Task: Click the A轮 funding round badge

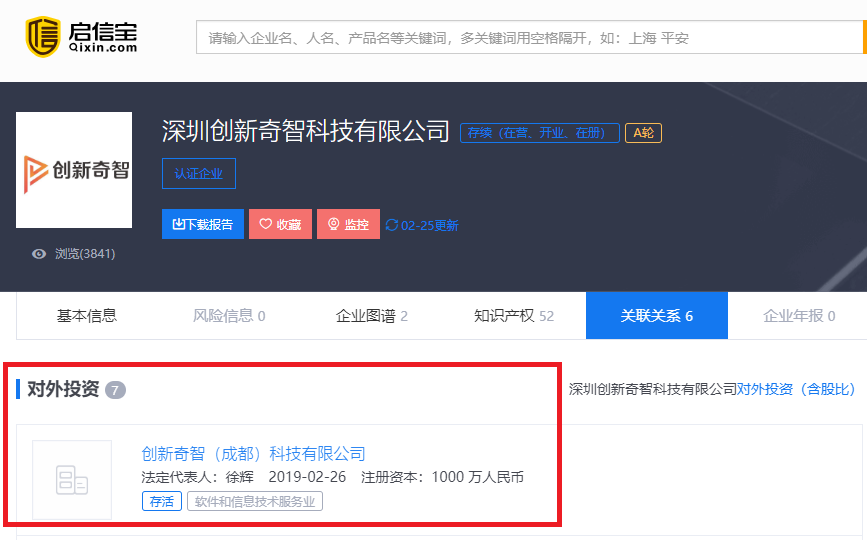Action: click(x=643, y=133)
